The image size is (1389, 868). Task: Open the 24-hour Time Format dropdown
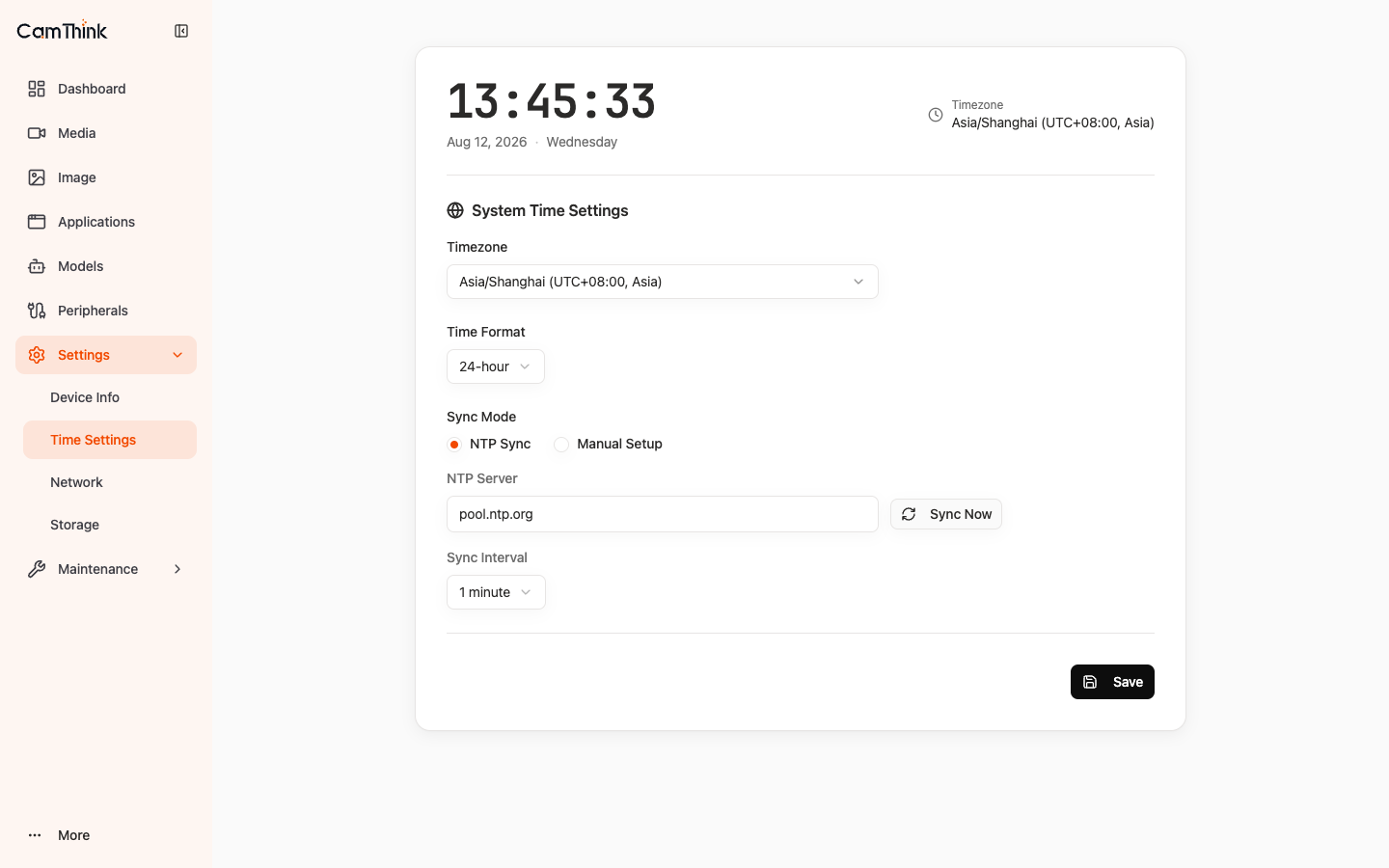pos(496,366)
